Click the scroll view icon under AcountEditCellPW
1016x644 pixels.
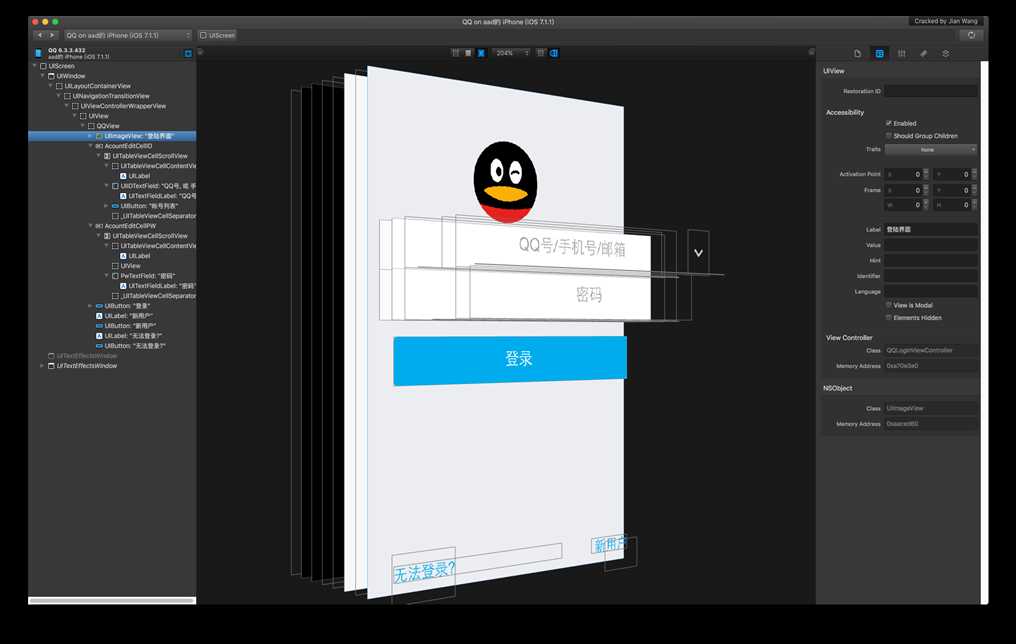click(x=107, y=236)
